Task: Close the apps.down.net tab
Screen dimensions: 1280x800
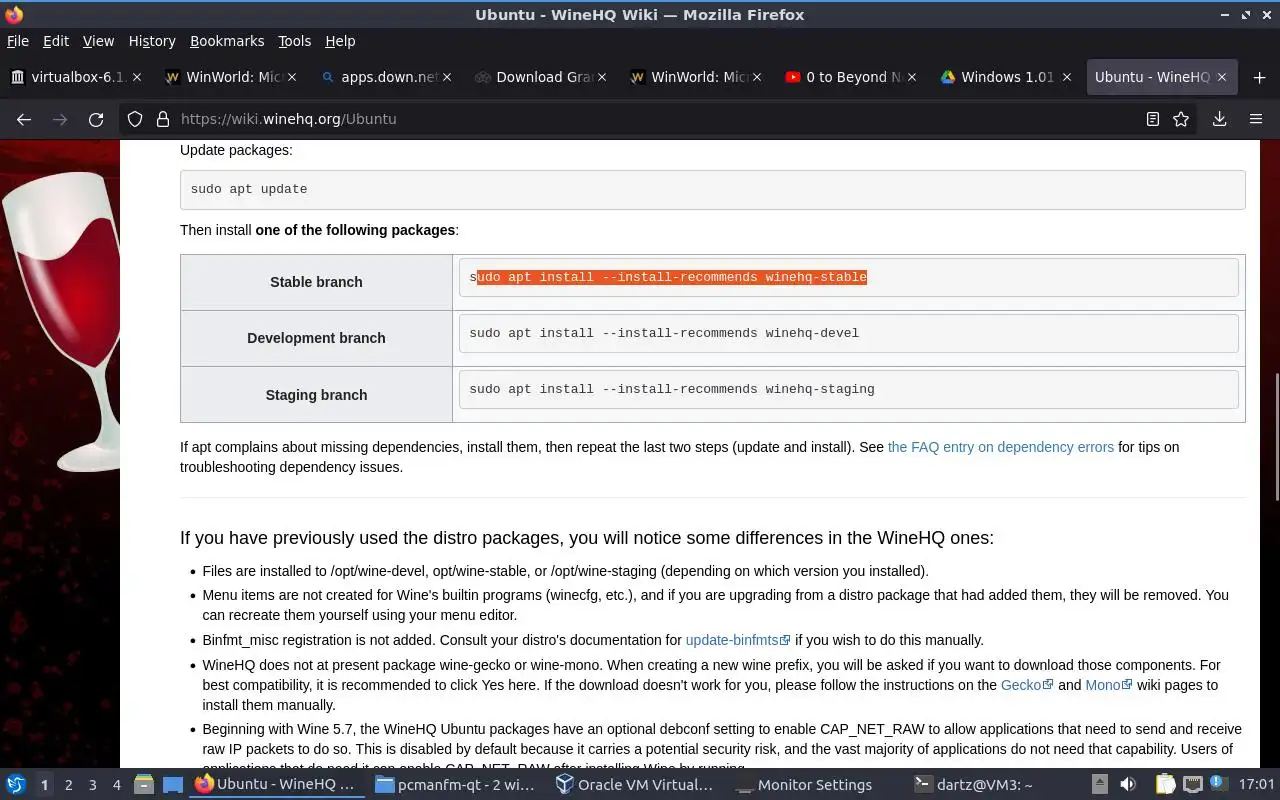Action: (447, 77)
